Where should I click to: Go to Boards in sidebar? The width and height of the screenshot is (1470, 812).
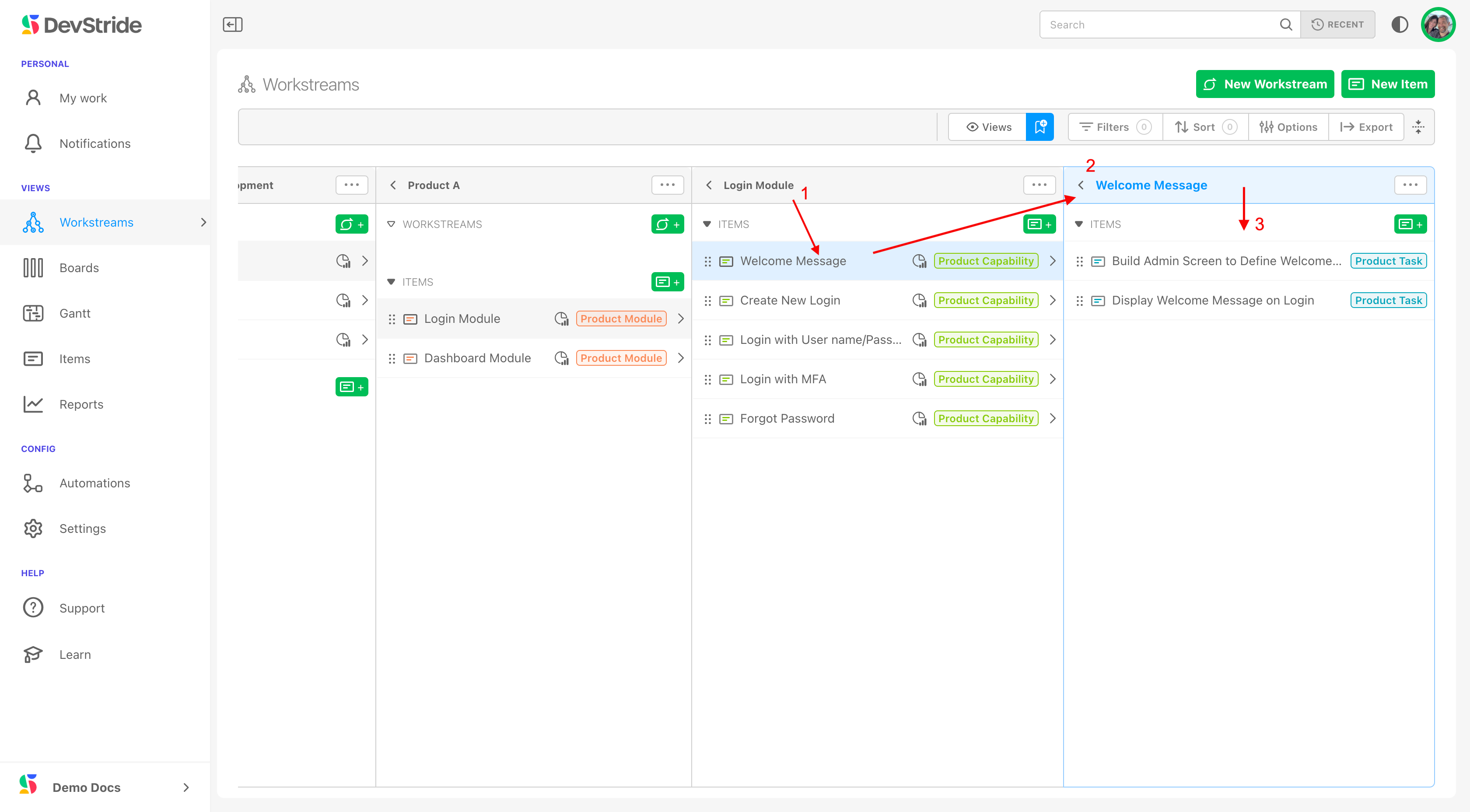[79, 268]
